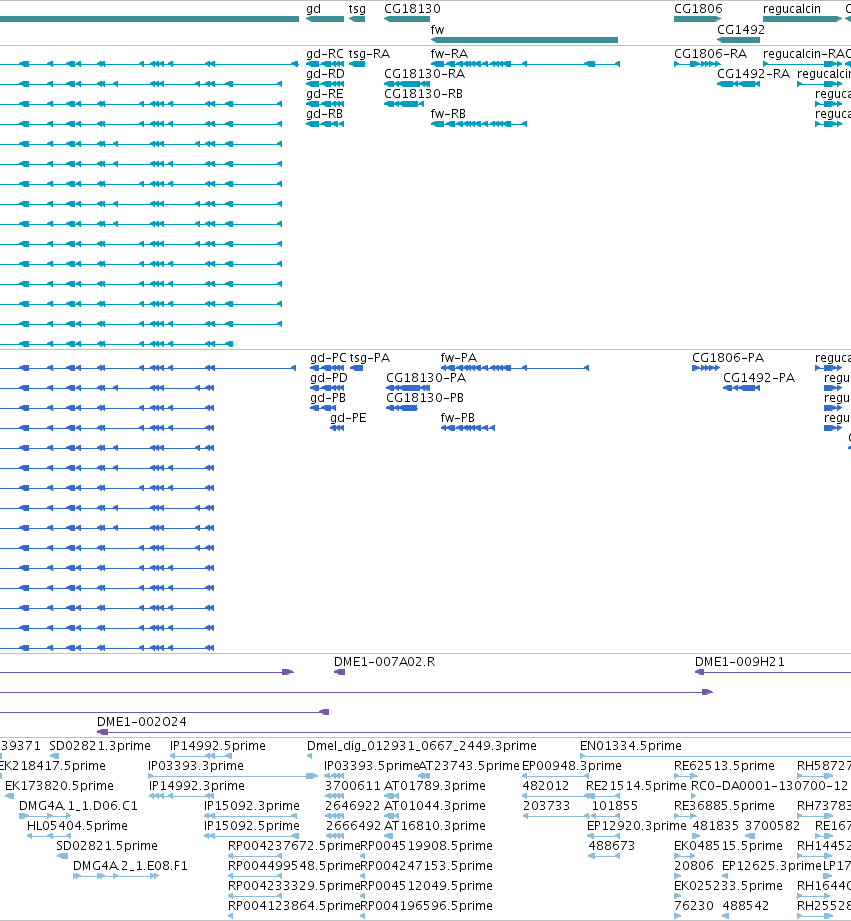Select the fw-PA protein label

(x=459, y=358)
